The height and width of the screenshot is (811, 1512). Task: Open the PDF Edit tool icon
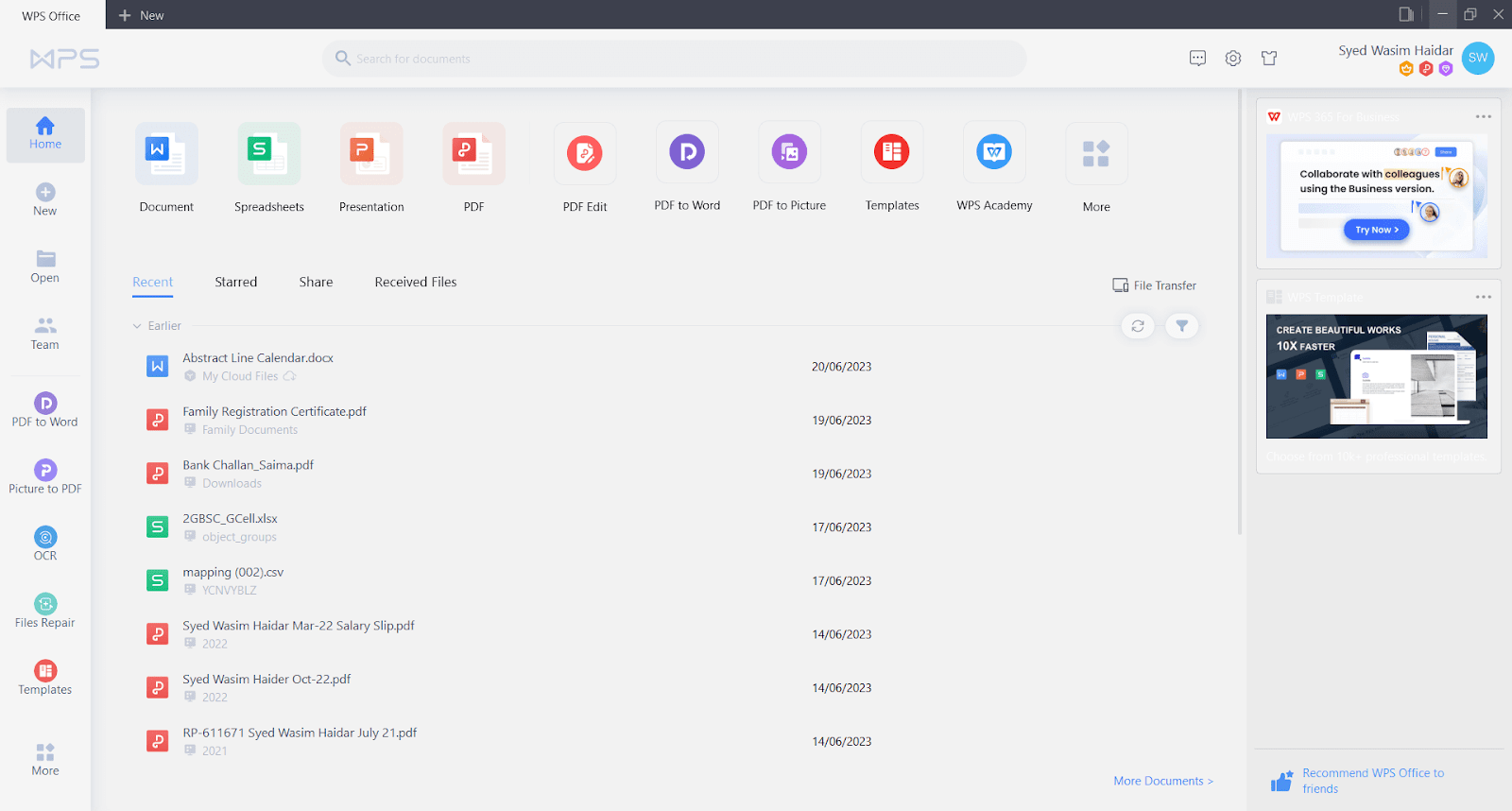(584, 154)
